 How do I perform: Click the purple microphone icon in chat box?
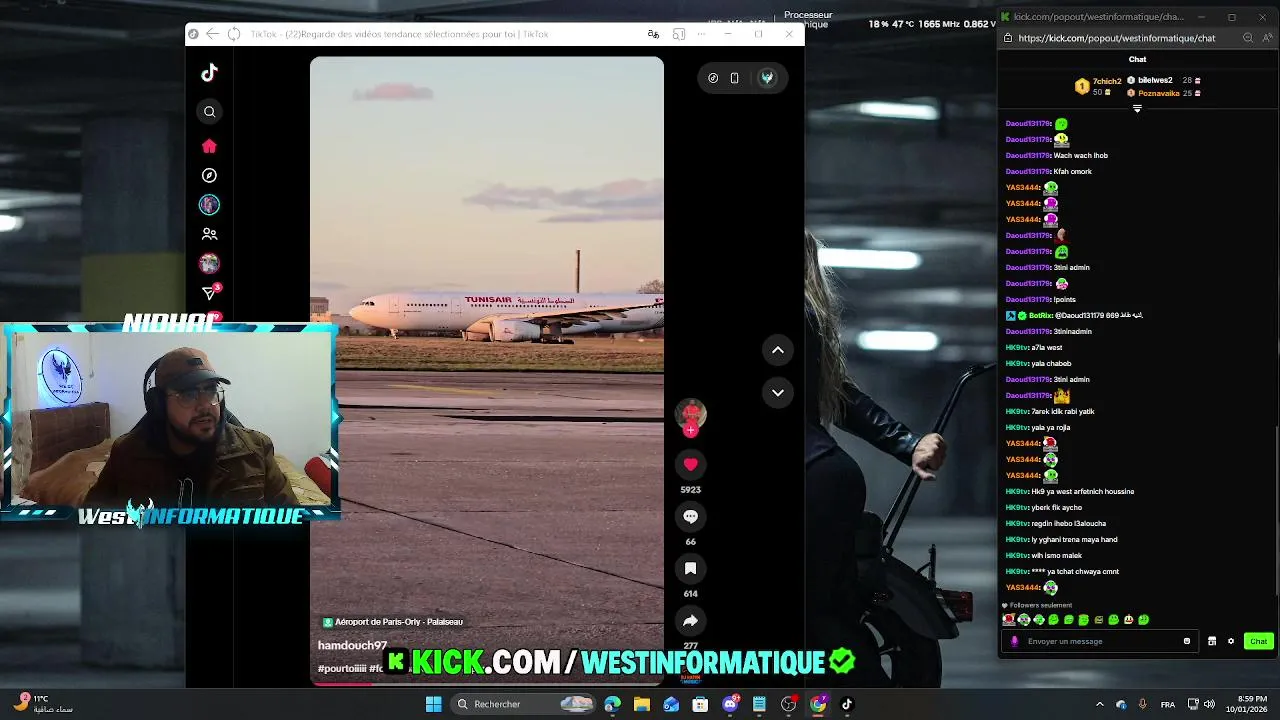tap(1014, 641)
